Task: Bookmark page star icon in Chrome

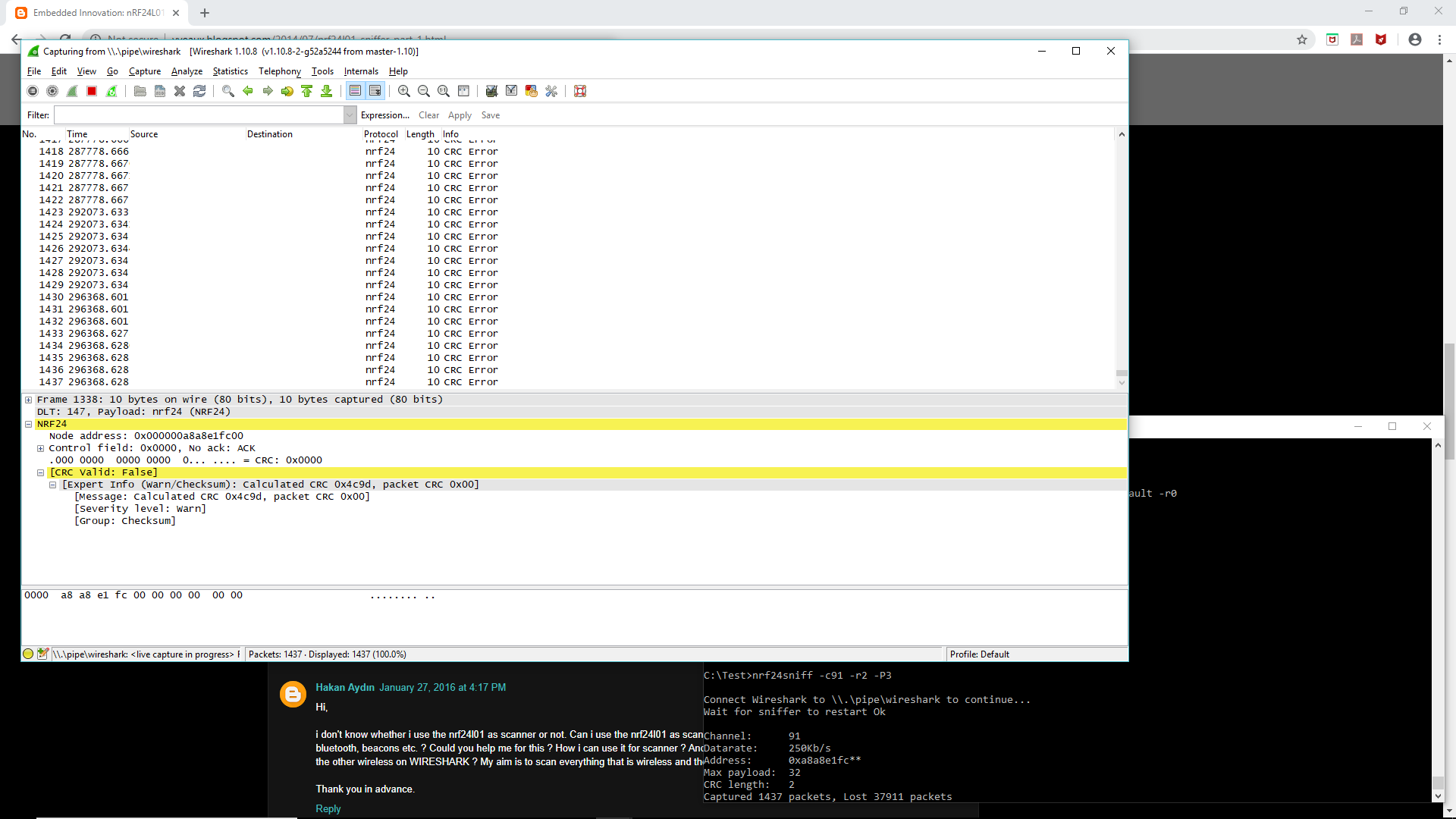Action: click(1302, 39)
